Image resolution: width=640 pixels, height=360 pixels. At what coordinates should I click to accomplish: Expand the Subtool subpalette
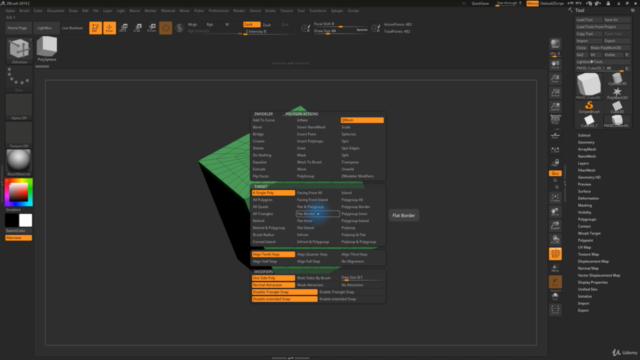pyautogui.click(x=584, y=135)
